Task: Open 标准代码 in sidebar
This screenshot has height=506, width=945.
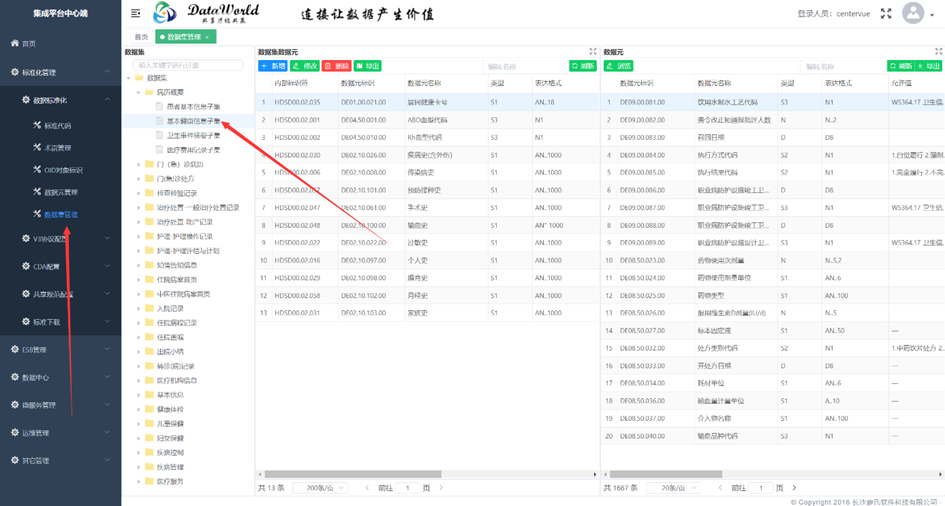Action: coord(58,125)
